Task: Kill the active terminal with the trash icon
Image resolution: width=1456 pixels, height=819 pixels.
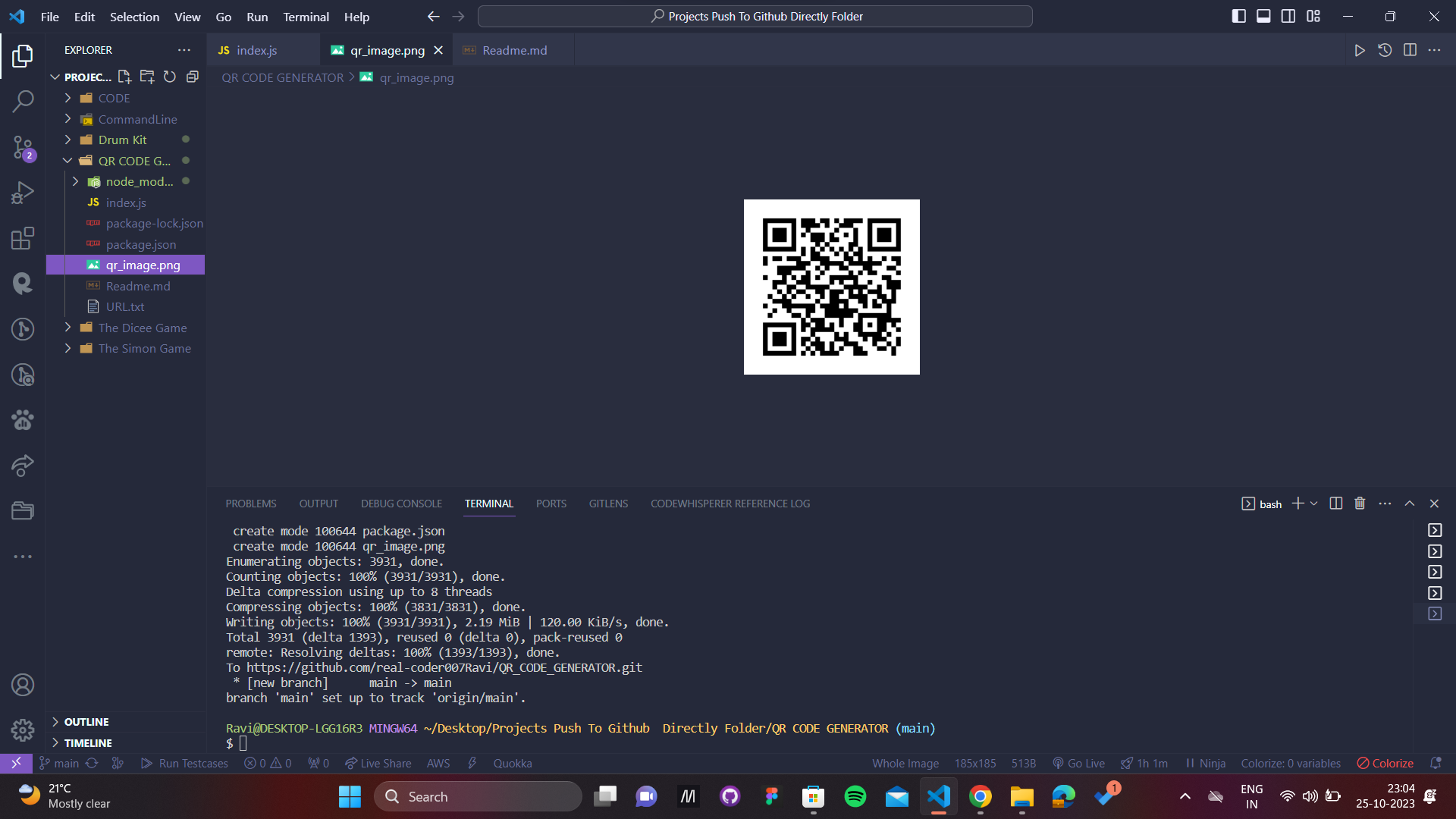Action: pyautogui.click(x=1359, y=503)
